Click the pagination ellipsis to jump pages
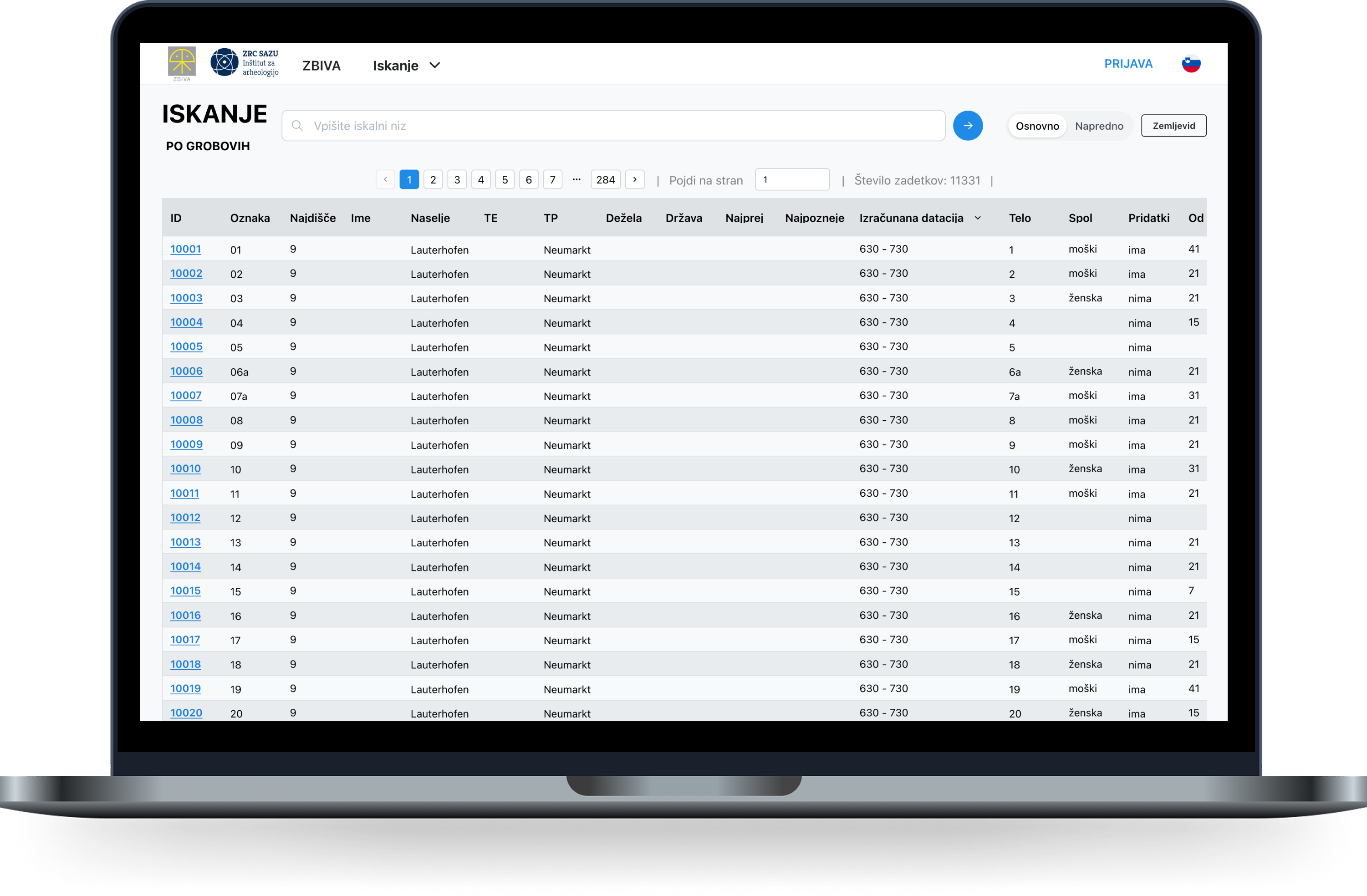The height and width of the screenshot is (896, 1367). pyautogui.click(x=576, y=180)
